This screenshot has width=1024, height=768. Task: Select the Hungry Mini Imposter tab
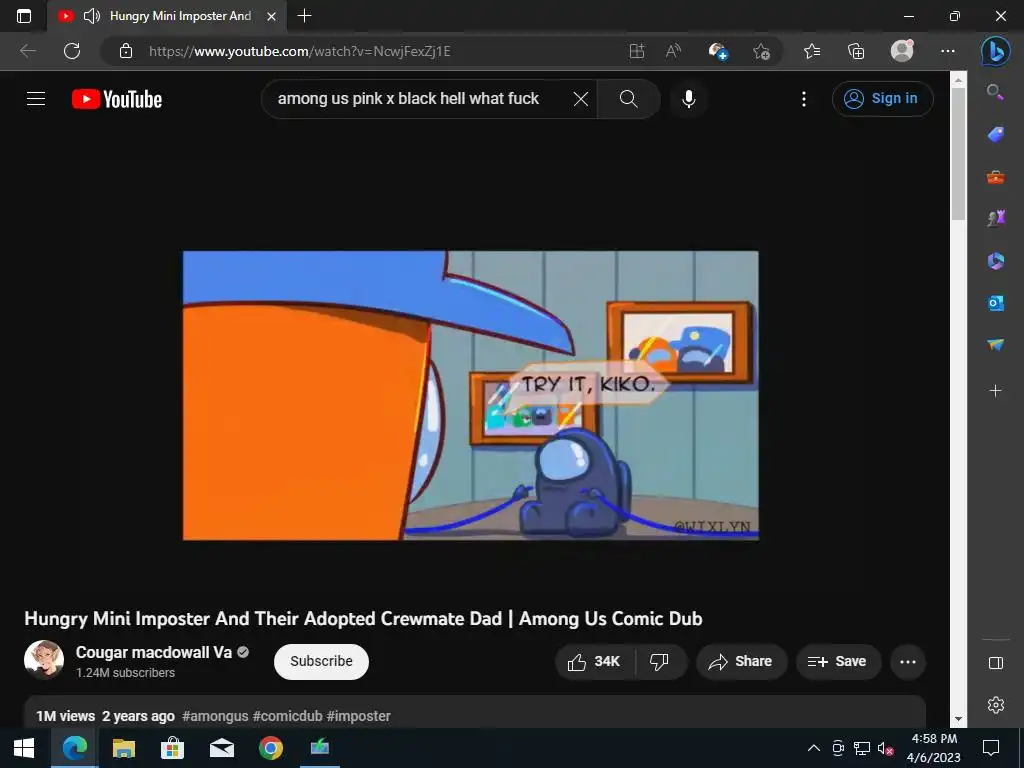167,16
